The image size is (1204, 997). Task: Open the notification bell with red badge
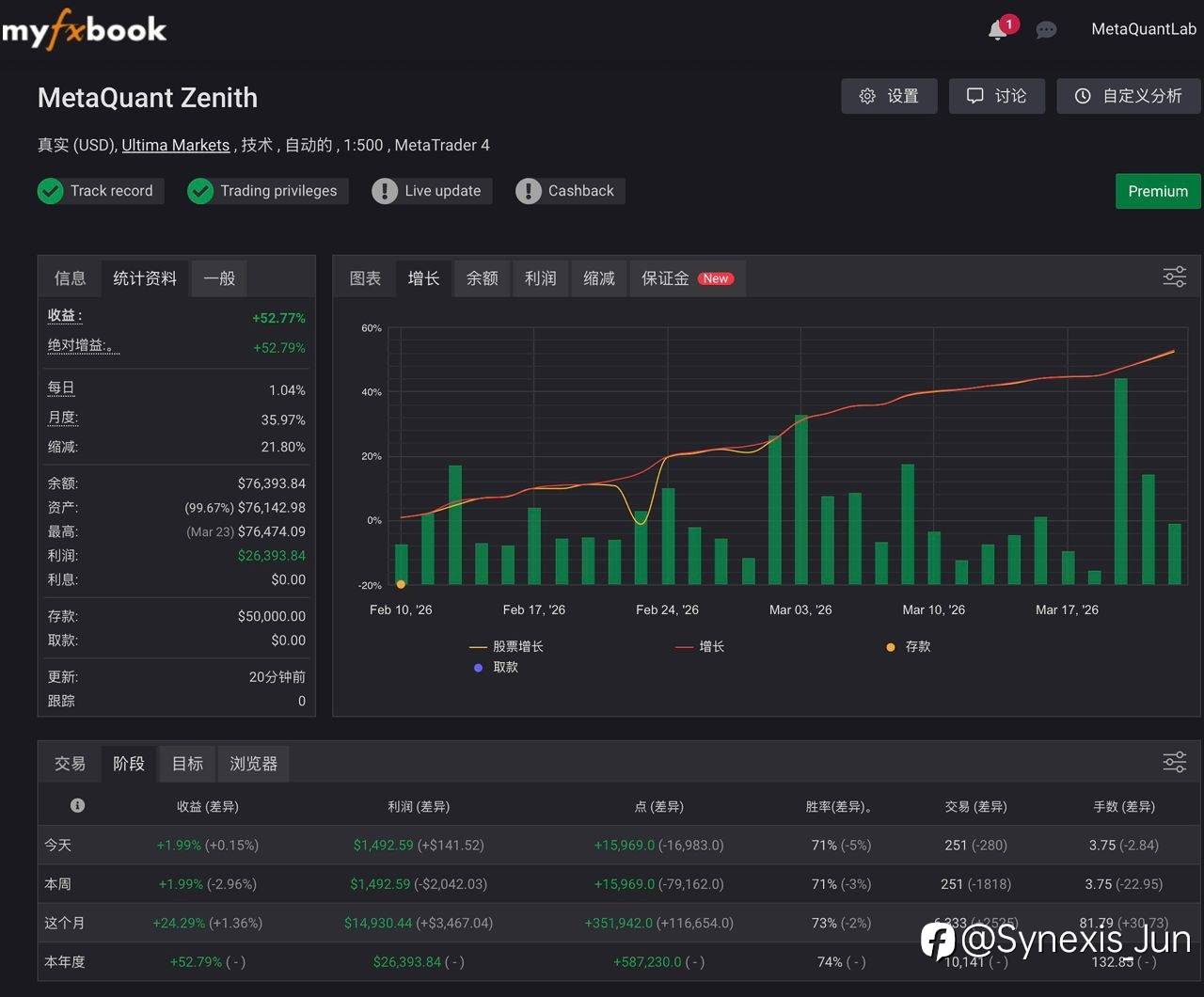(998, 30)
